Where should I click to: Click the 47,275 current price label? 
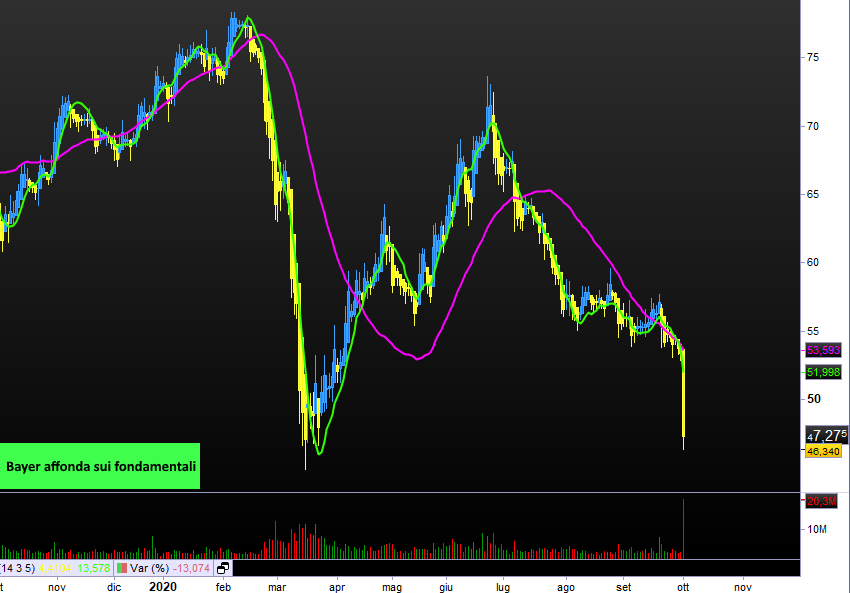826,435
